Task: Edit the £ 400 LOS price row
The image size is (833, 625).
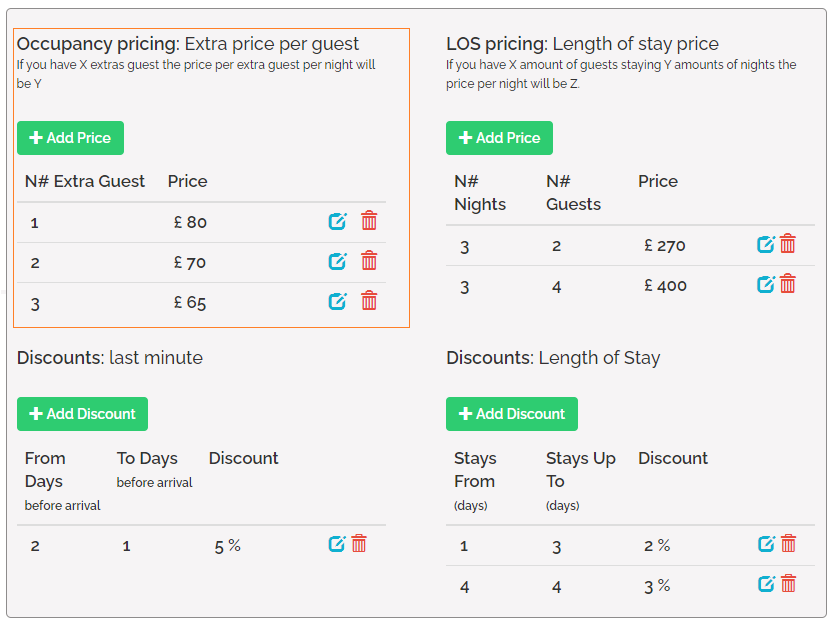Action: (766, 284)
